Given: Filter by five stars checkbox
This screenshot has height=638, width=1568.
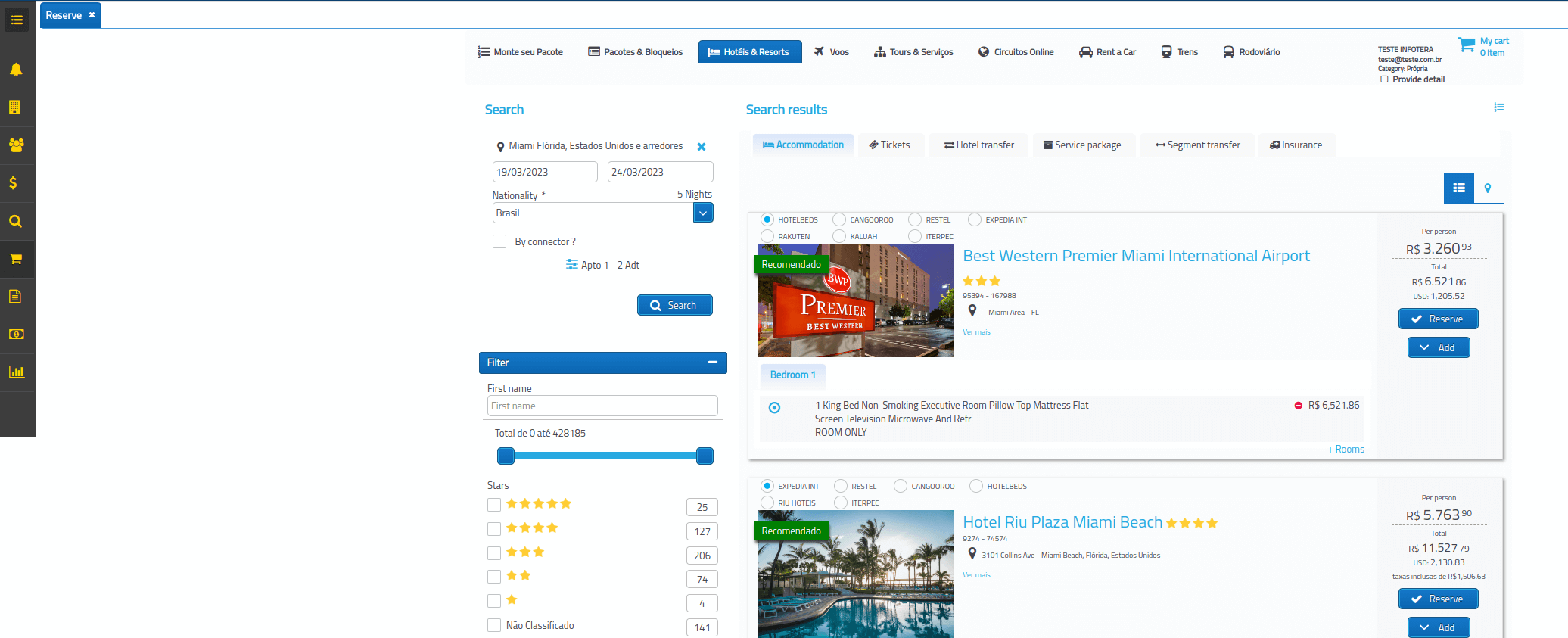Looking at the screenshot, I should click(494, 505).
